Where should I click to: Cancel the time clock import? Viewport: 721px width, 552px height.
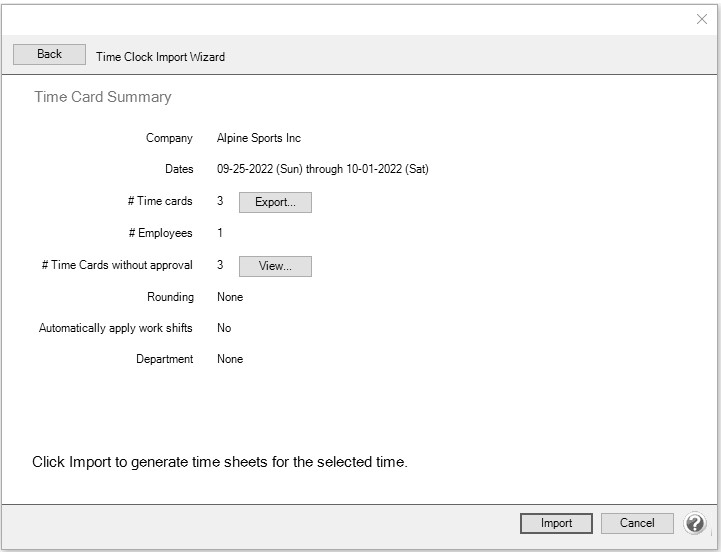(637, 523)
